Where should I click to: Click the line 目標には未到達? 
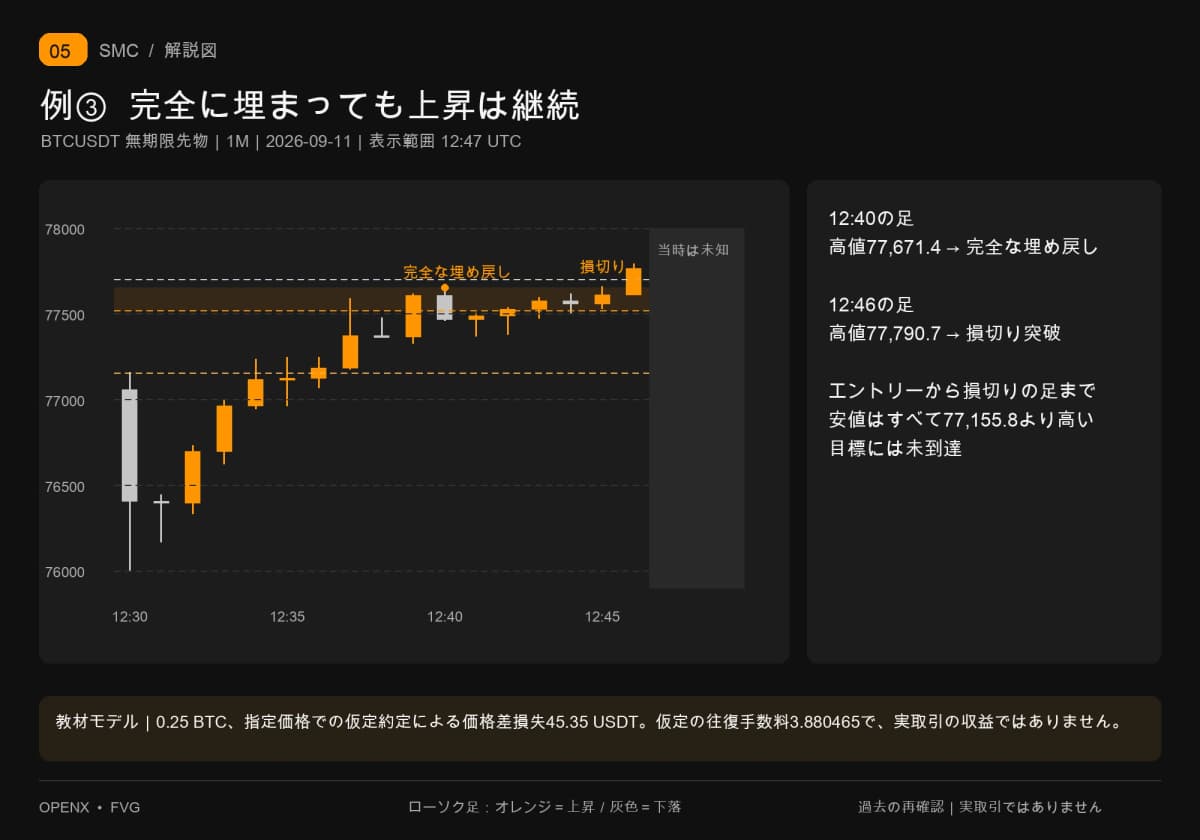point(895,449)
